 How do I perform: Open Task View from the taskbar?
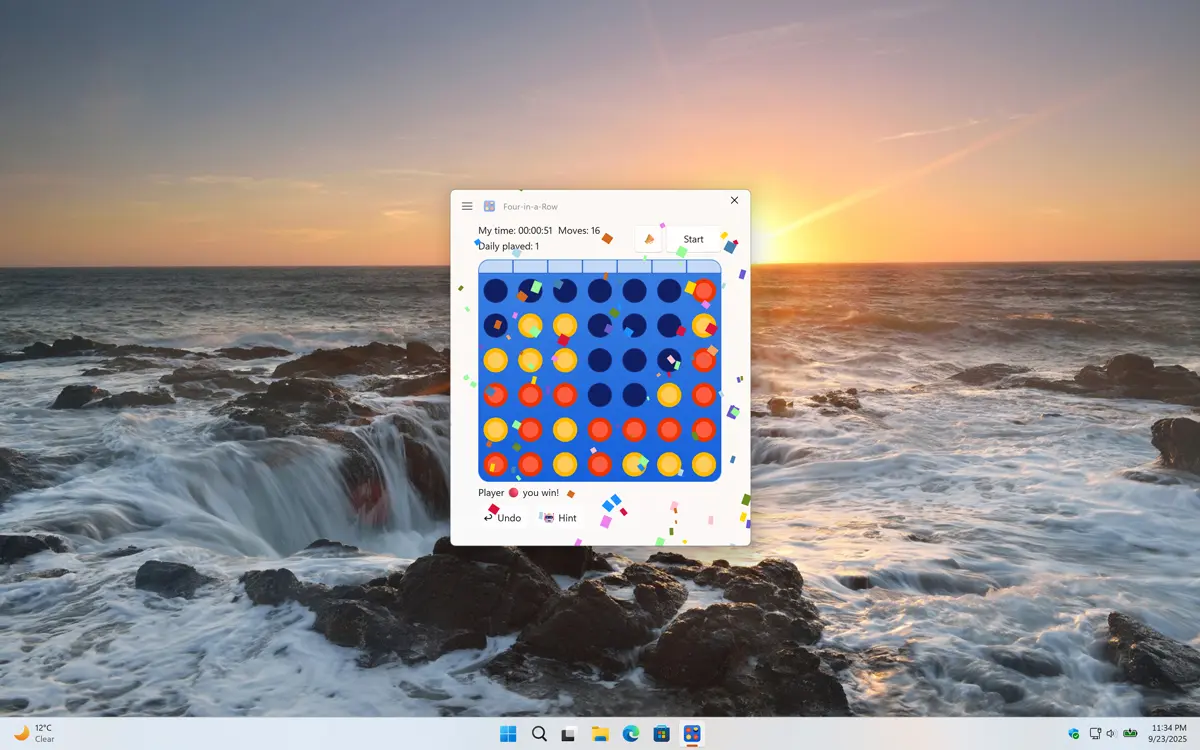(569, 734)
